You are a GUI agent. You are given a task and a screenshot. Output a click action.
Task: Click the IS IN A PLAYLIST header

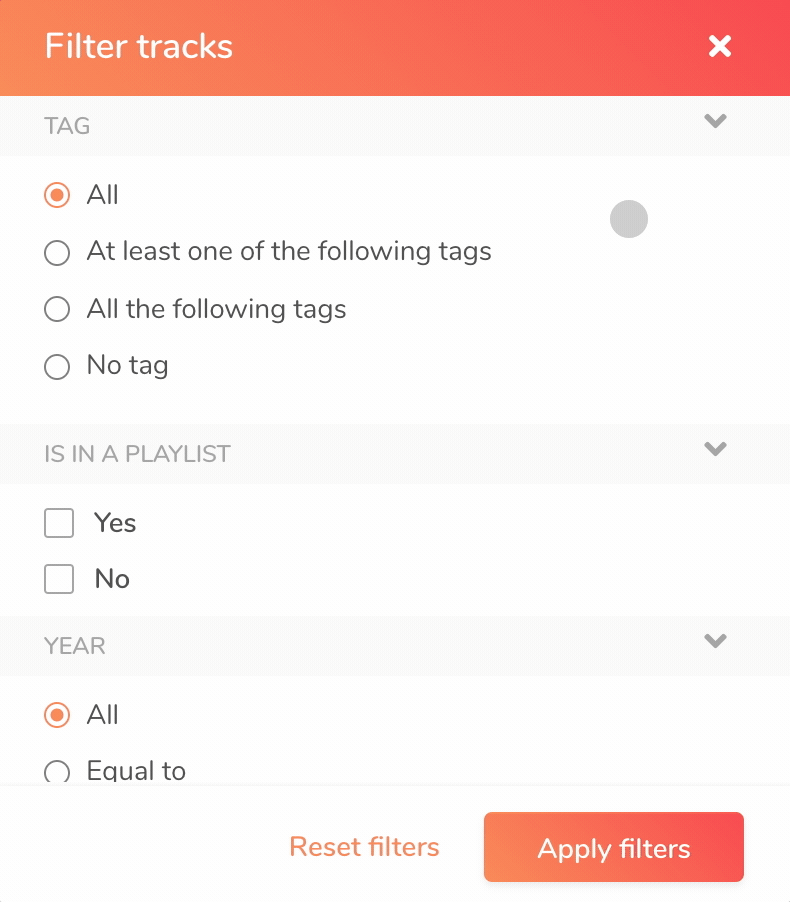click(x=395, y=454)
